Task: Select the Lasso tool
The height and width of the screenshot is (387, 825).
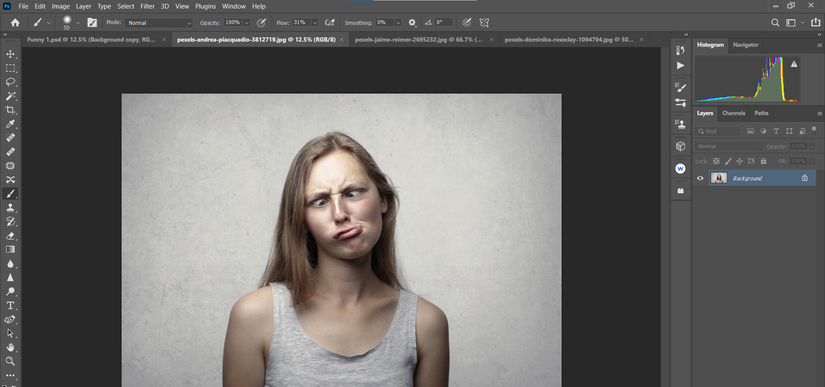Action: point(10,82)
